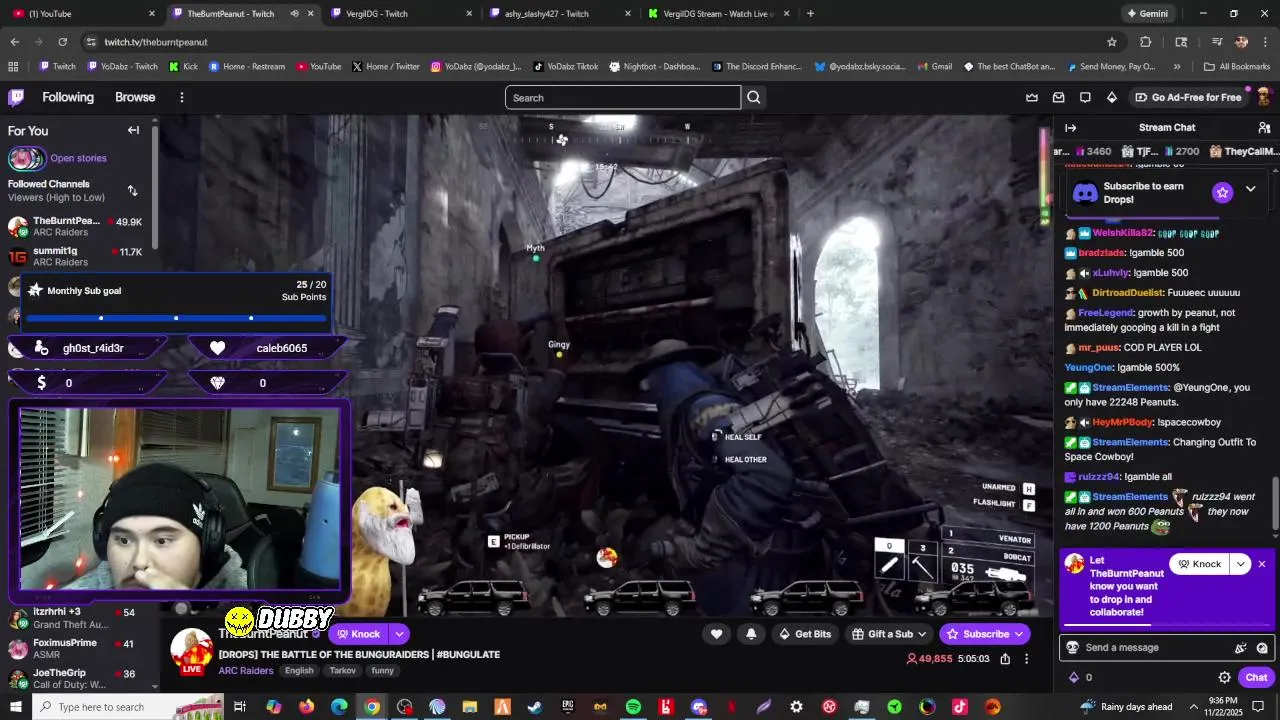Open the user avatar menu
The height and width of the screenshot is (720, 1280).
click(1263, 97)
